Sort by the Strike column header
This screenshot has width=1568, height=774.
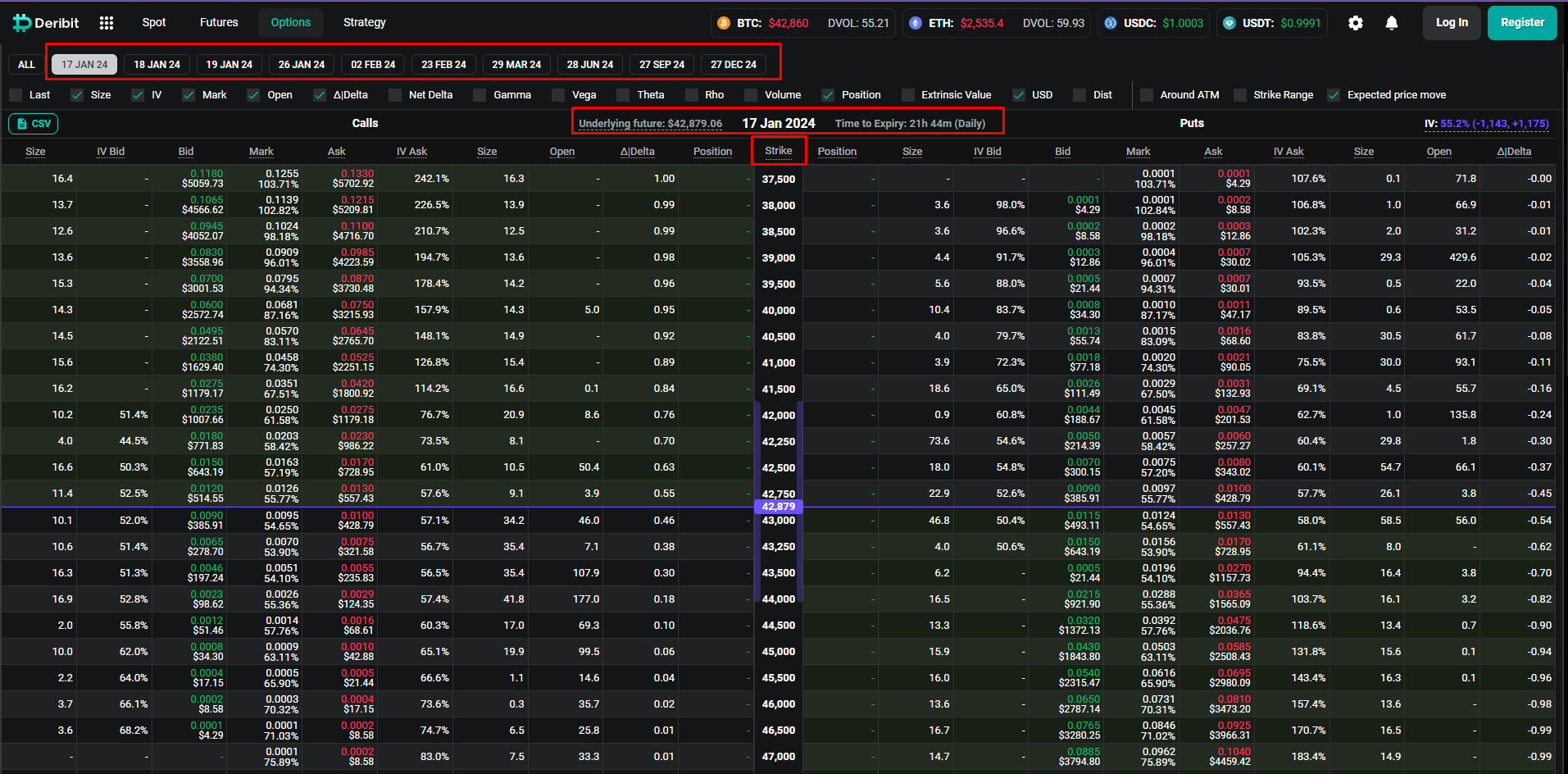(x=779, y=151)
